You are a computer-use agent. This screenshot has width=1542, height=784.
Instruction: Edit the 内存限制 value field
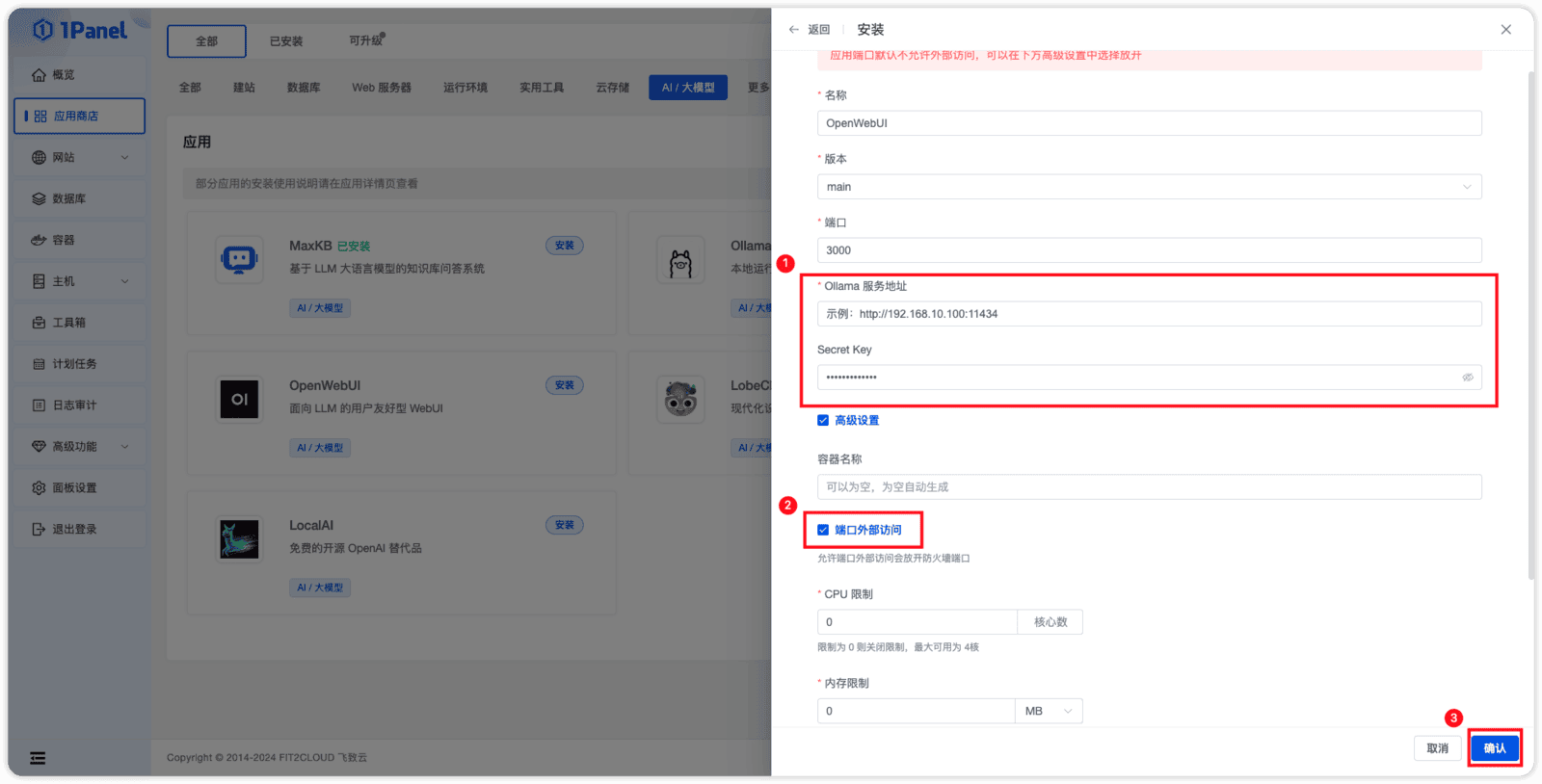(916, 711)
